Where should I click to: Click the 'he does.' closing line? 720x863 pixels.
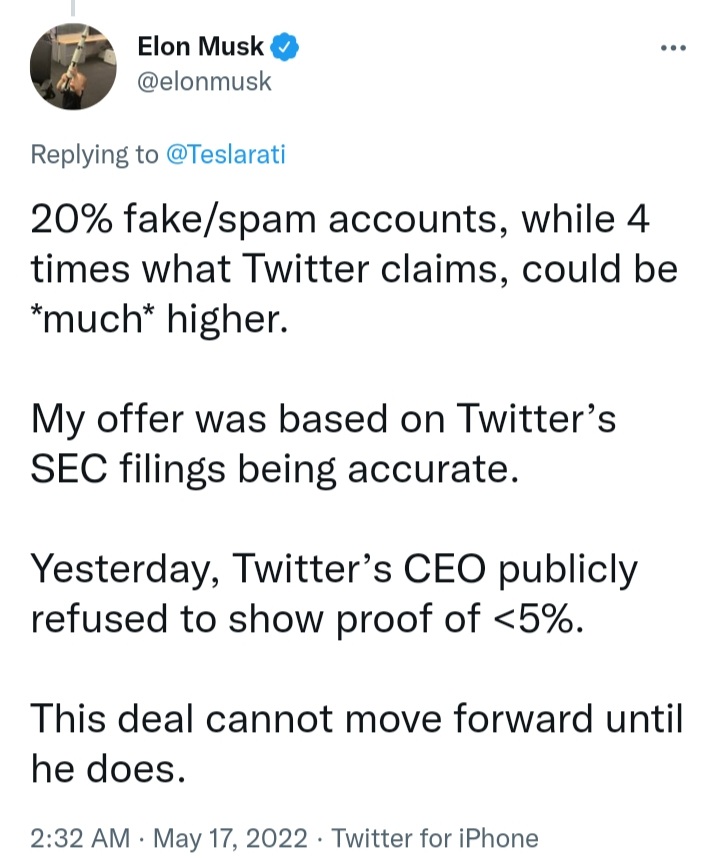click(x=108, y=769)
